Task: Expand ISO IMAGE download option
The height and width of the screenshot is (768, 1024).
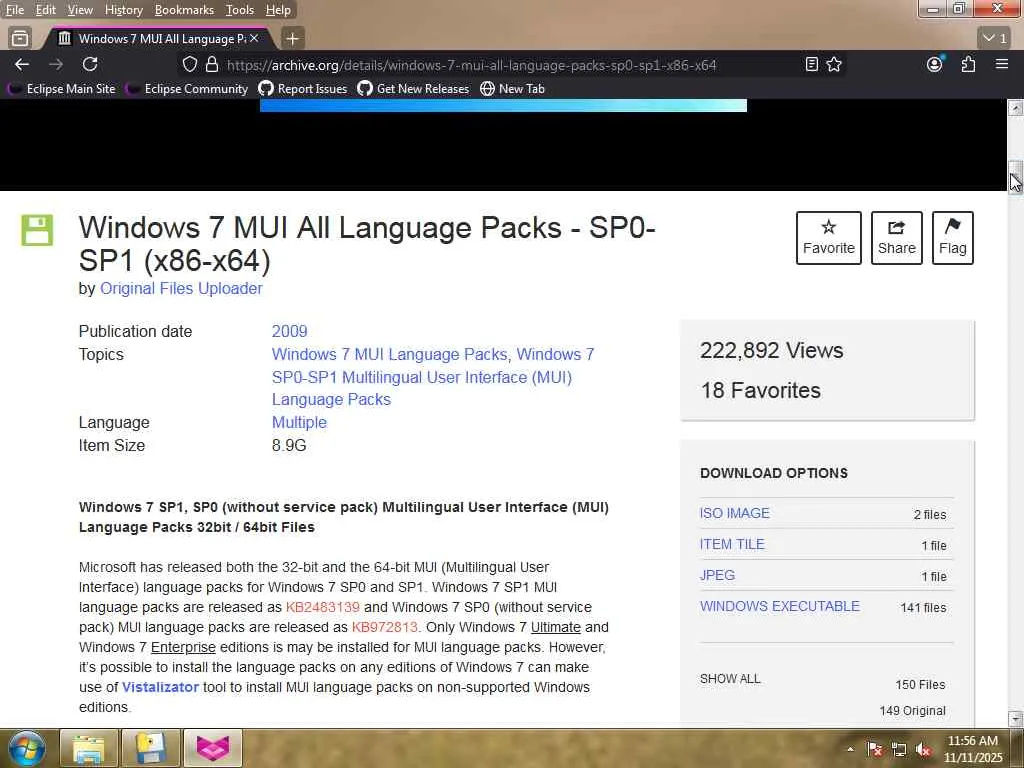Action: [735, 513]
